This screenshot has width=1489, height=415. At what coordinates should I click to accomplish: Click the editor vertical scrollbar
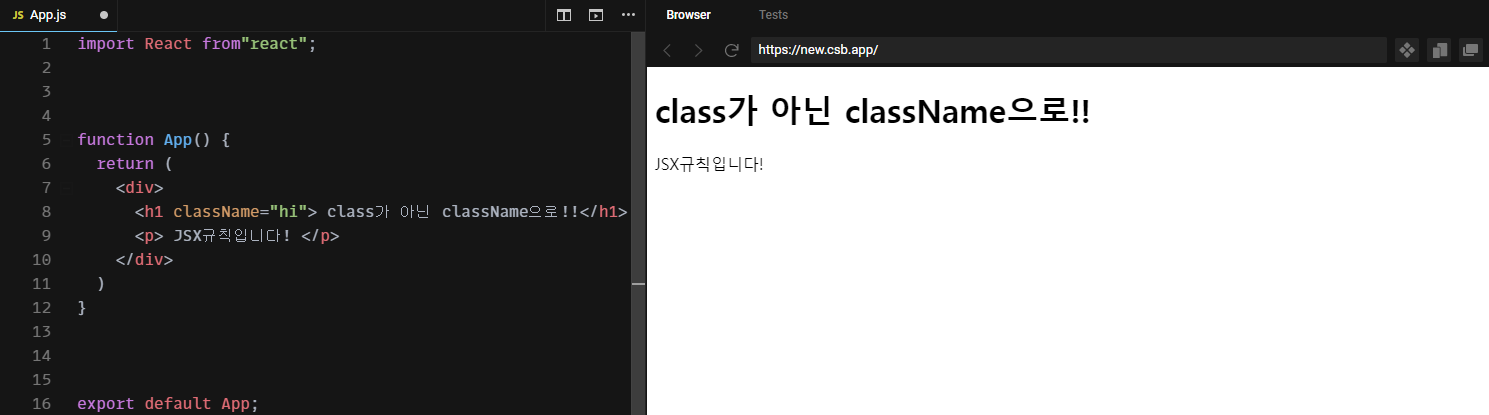[639, 222]
